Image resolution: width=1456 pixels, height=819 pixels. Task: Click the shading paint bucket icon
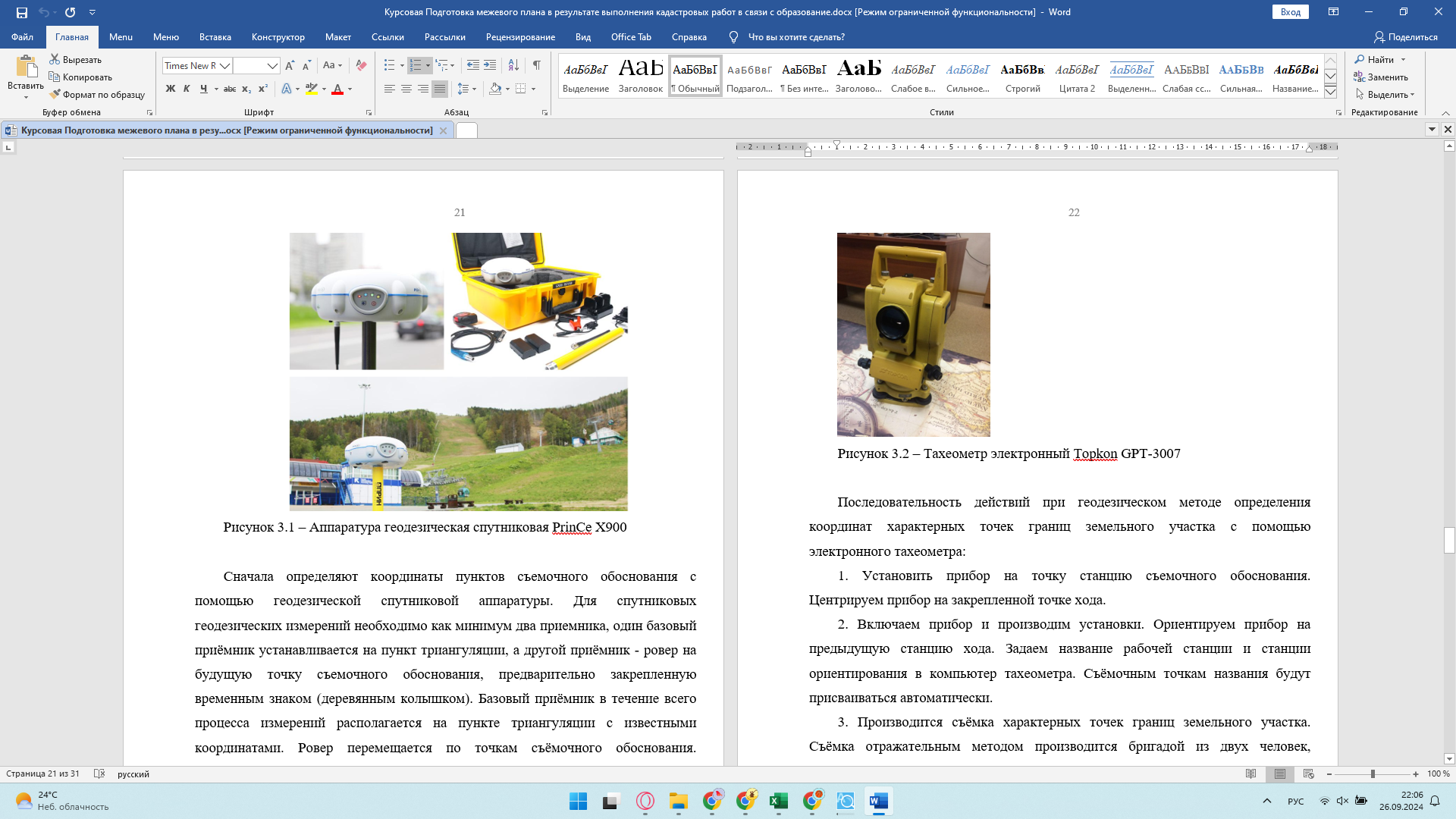click(x=495, y=89)
